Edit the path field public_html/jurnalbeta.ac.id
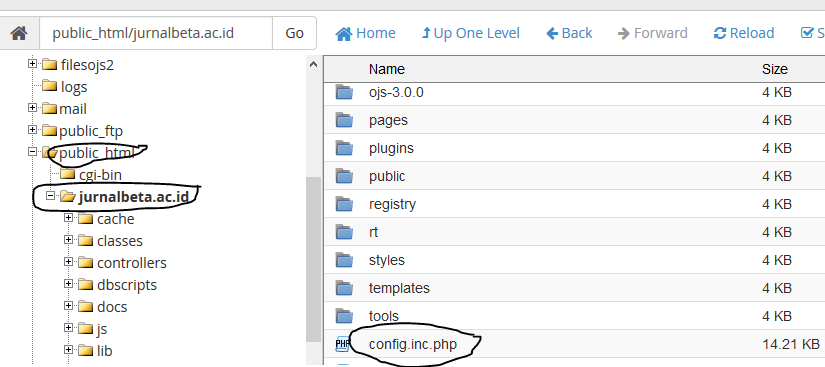This screenshot has height=367, width=825. pos(156,33)
